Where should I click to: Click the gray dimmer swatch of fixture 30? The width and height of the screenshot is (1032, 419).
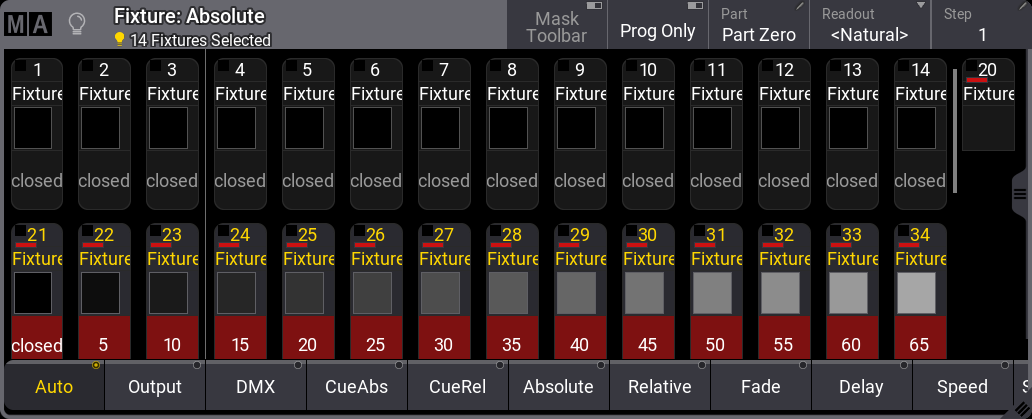pos(643,293)
